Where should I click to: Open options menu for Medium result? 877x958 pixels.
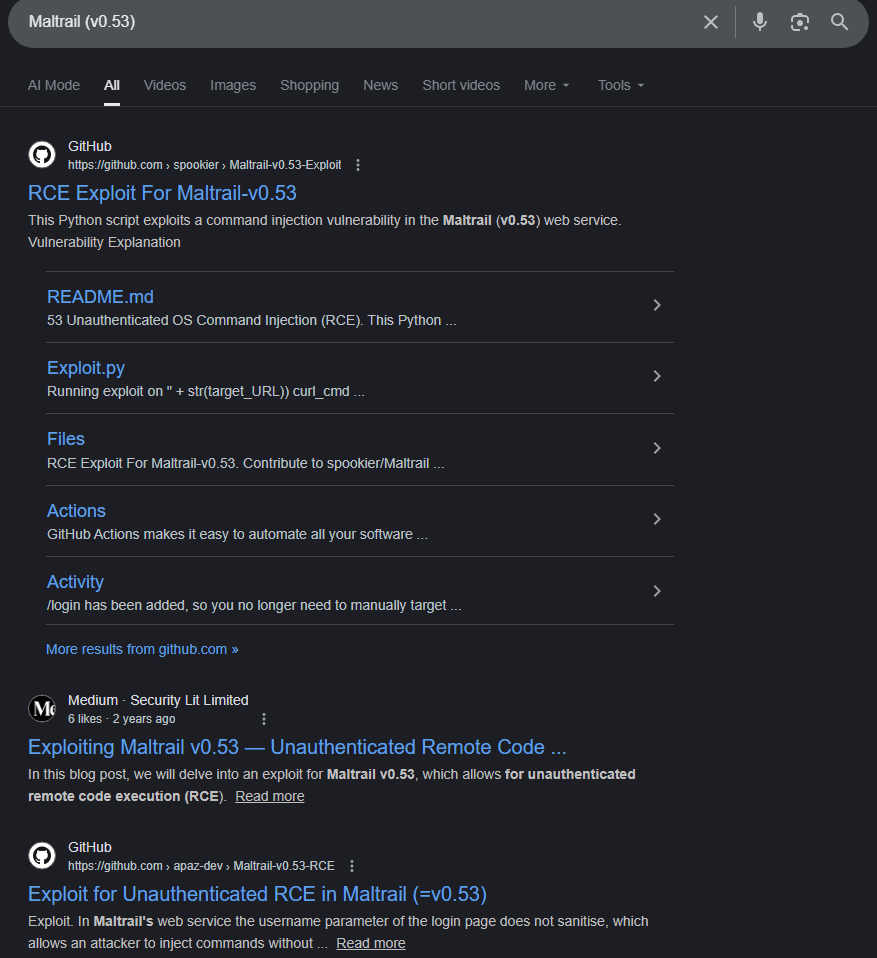[264, 719]
